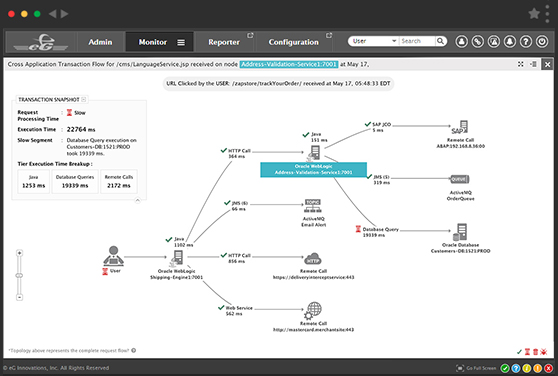Click the red trash legend icon
The image size is (558, 376).
click(535, 352)
